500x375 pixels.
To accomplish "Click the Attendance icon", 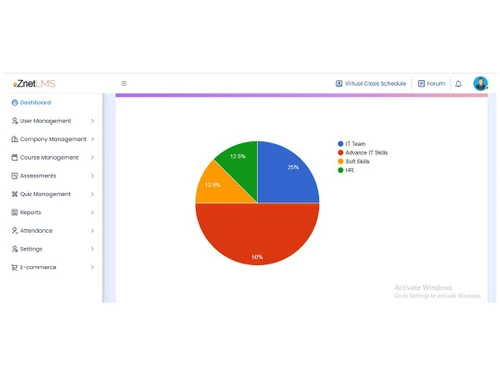I will tap(14, 231).
